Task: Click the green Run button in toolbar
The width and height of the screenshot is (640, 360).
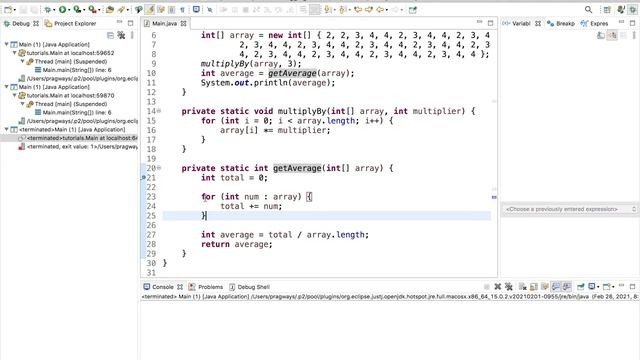Action: pos(62,9)
